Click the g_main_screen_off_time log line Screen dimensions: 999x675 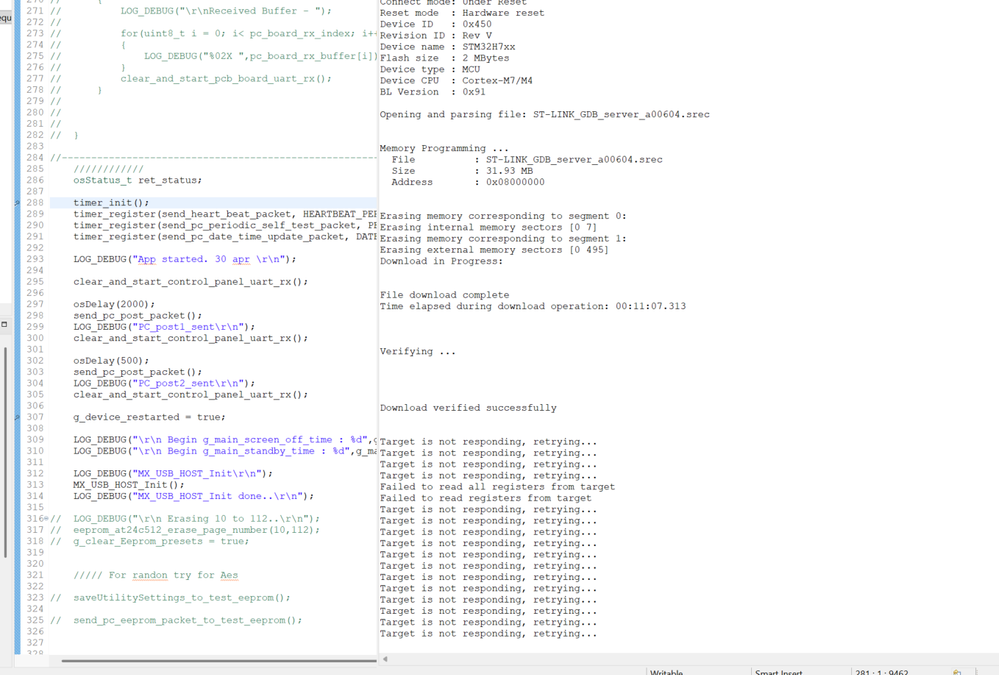[x=225, y=440]
